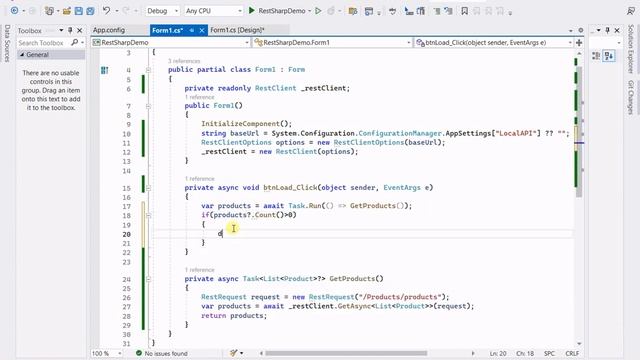The height and width of the screenshot is (360, 640).
Task: Click 1 reference link above GetProducts
Action: [200, 270]
